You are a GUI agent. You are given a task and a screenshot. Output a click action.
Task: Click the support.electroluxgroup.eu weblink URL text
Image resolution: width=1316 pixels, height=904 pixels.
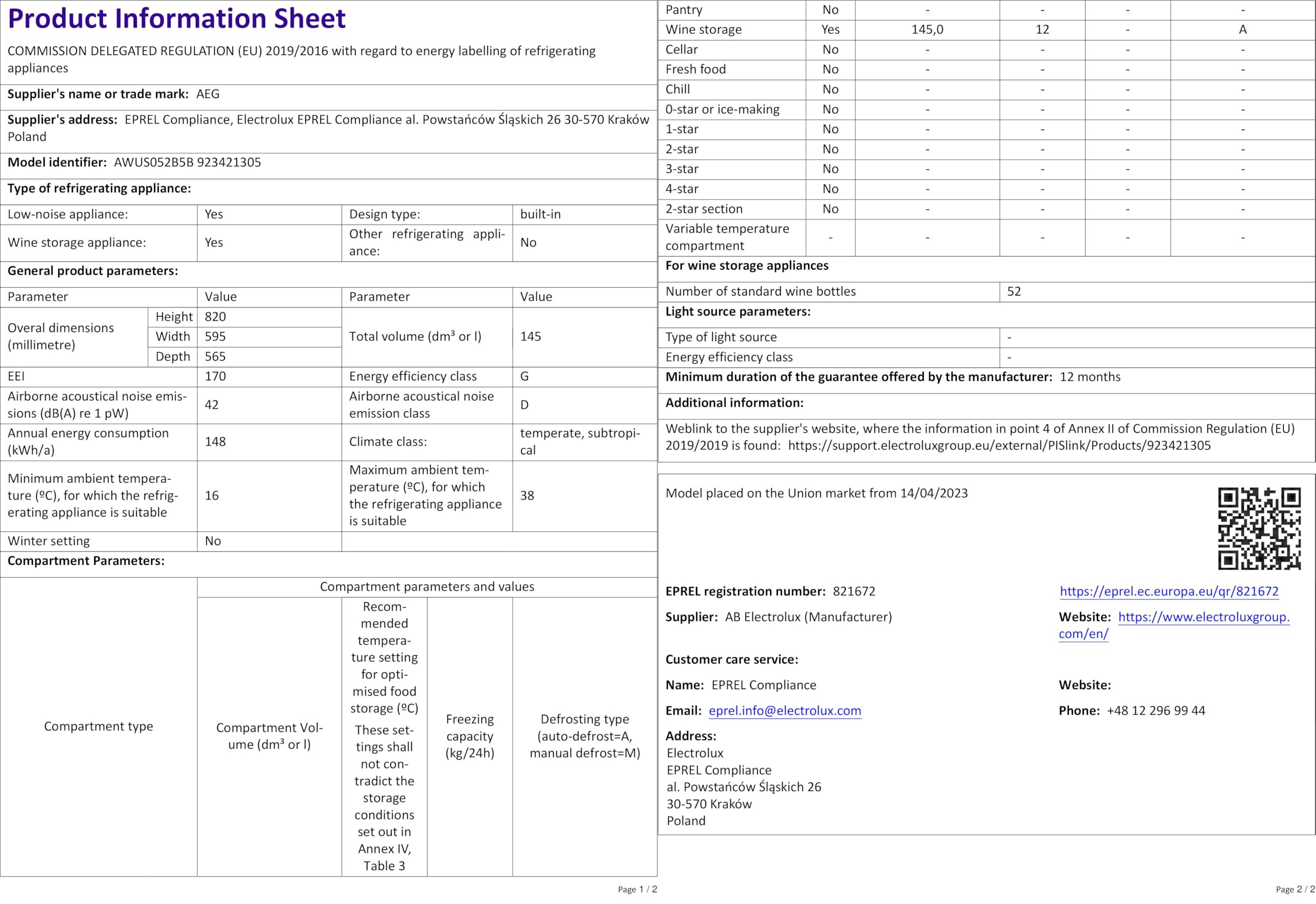(x=999, y=445)
